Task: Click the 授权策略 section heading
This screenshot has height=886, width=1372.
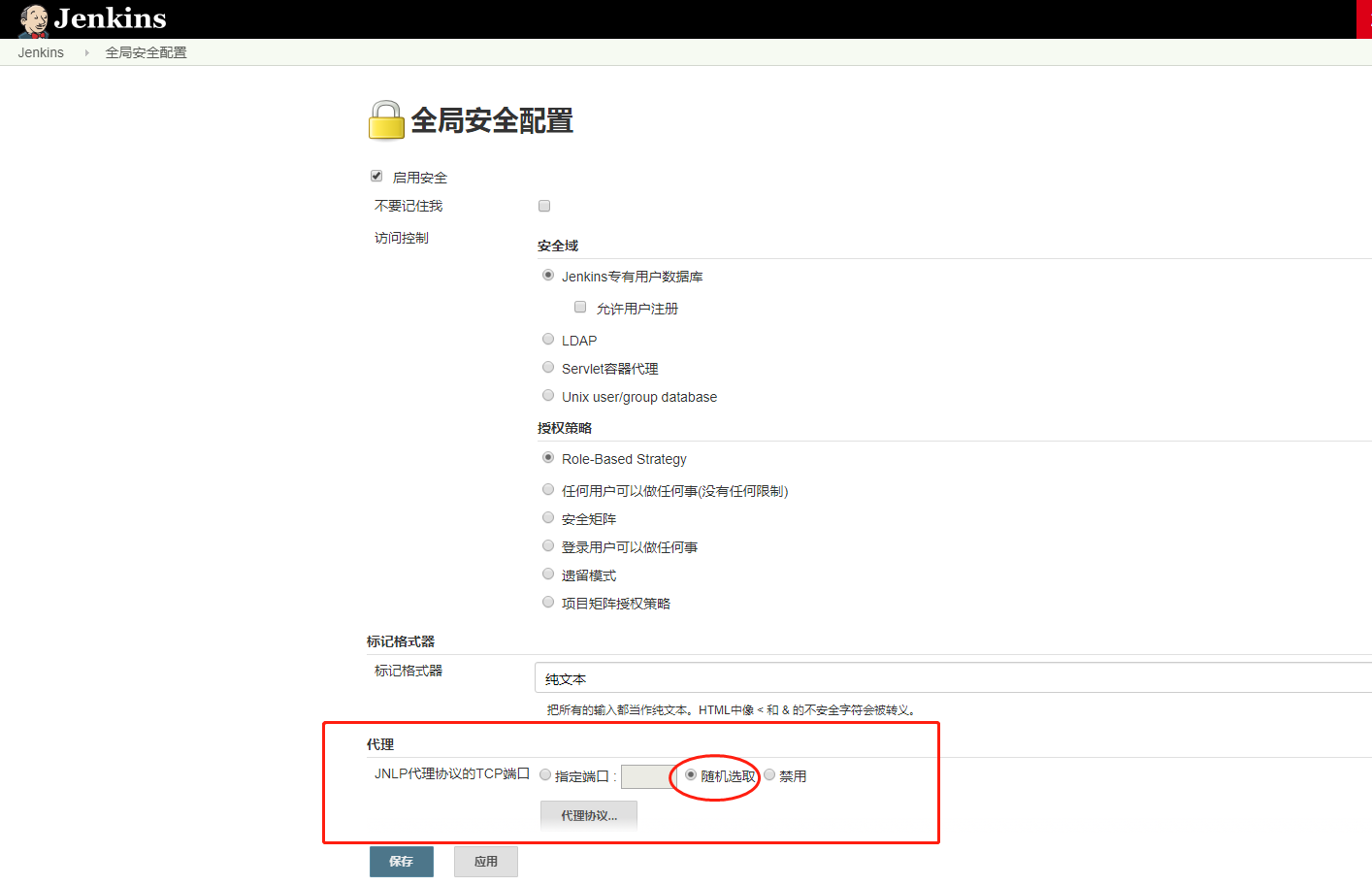Action: point(565,428)
